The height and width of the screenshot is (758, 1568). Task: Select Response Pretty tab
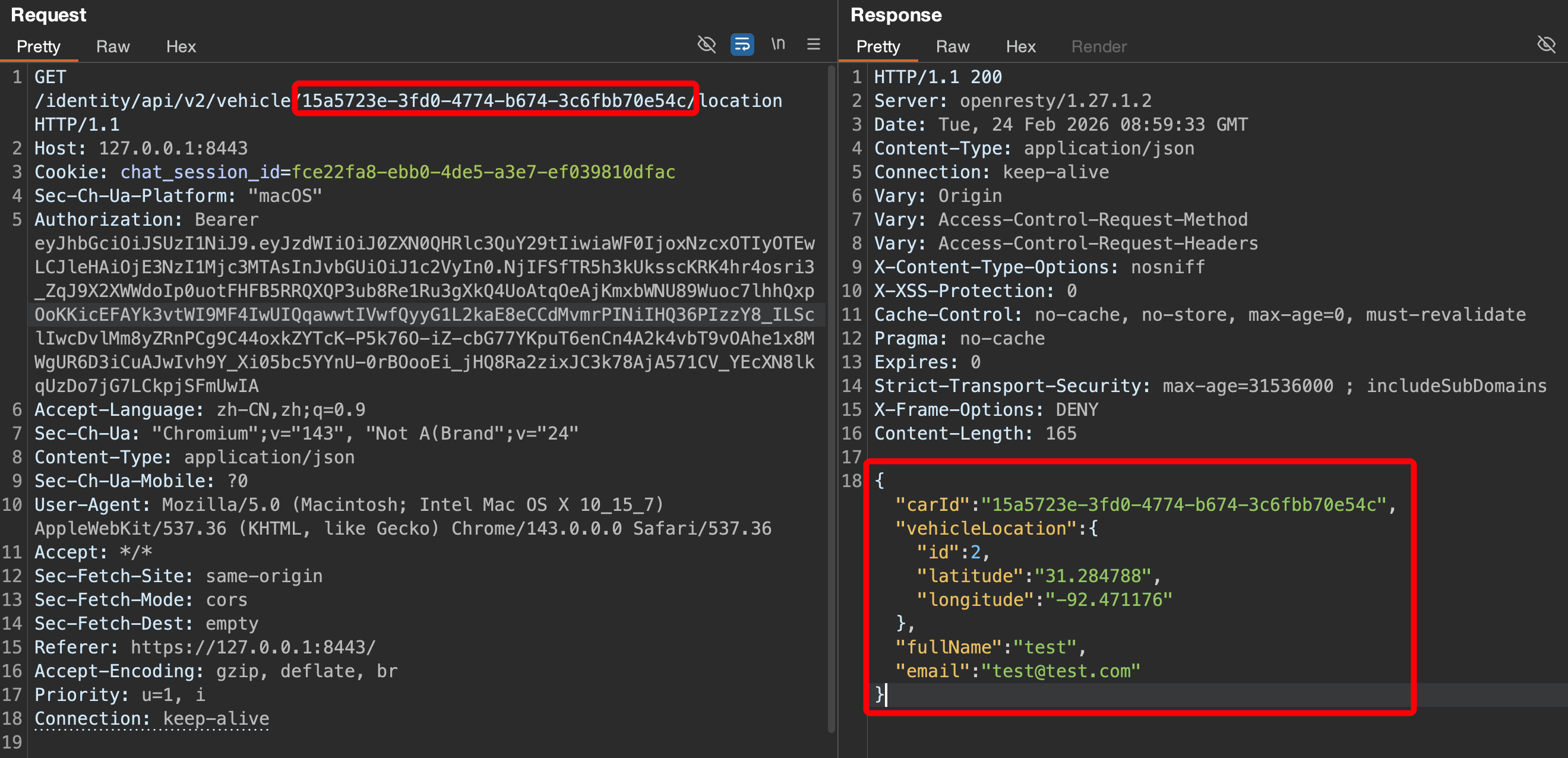878,47
